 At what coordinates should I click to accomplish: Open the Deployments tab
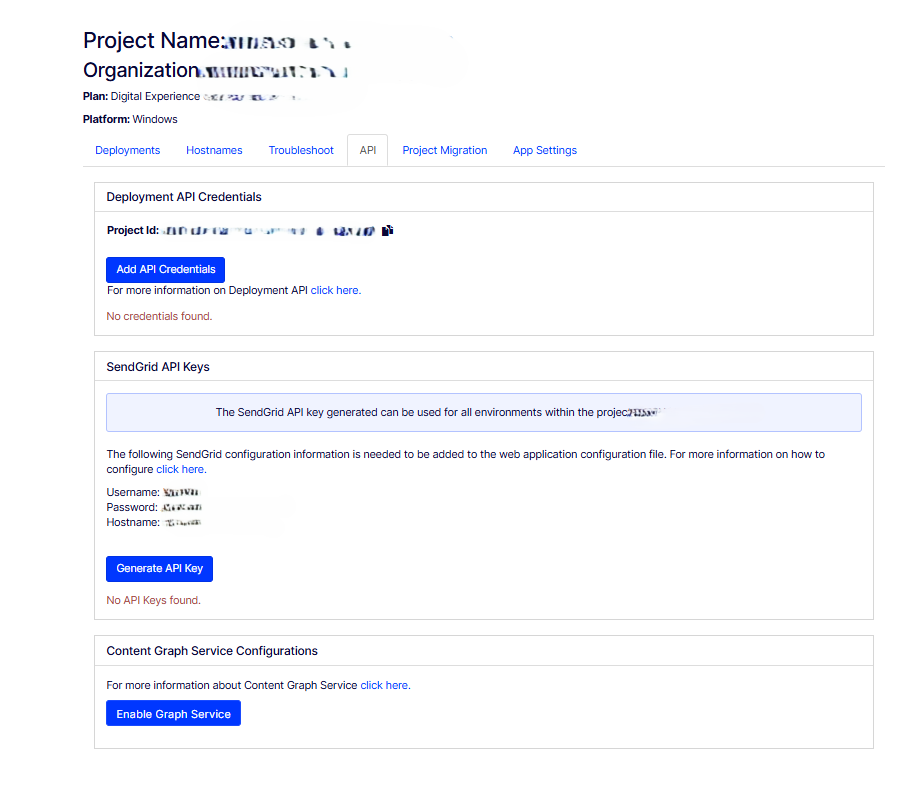click(127, 150)
